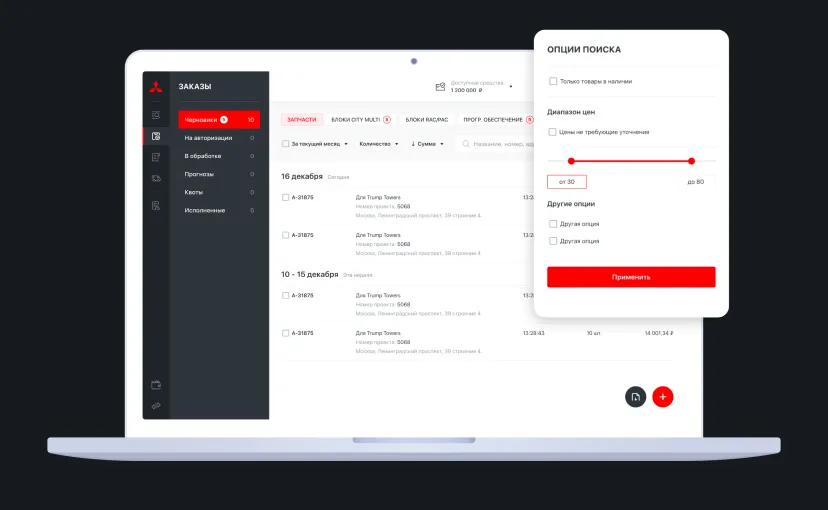Expand the 'За текущий месяц' dropdown
The width and height of the screenshot is (828, 510).
319,144
